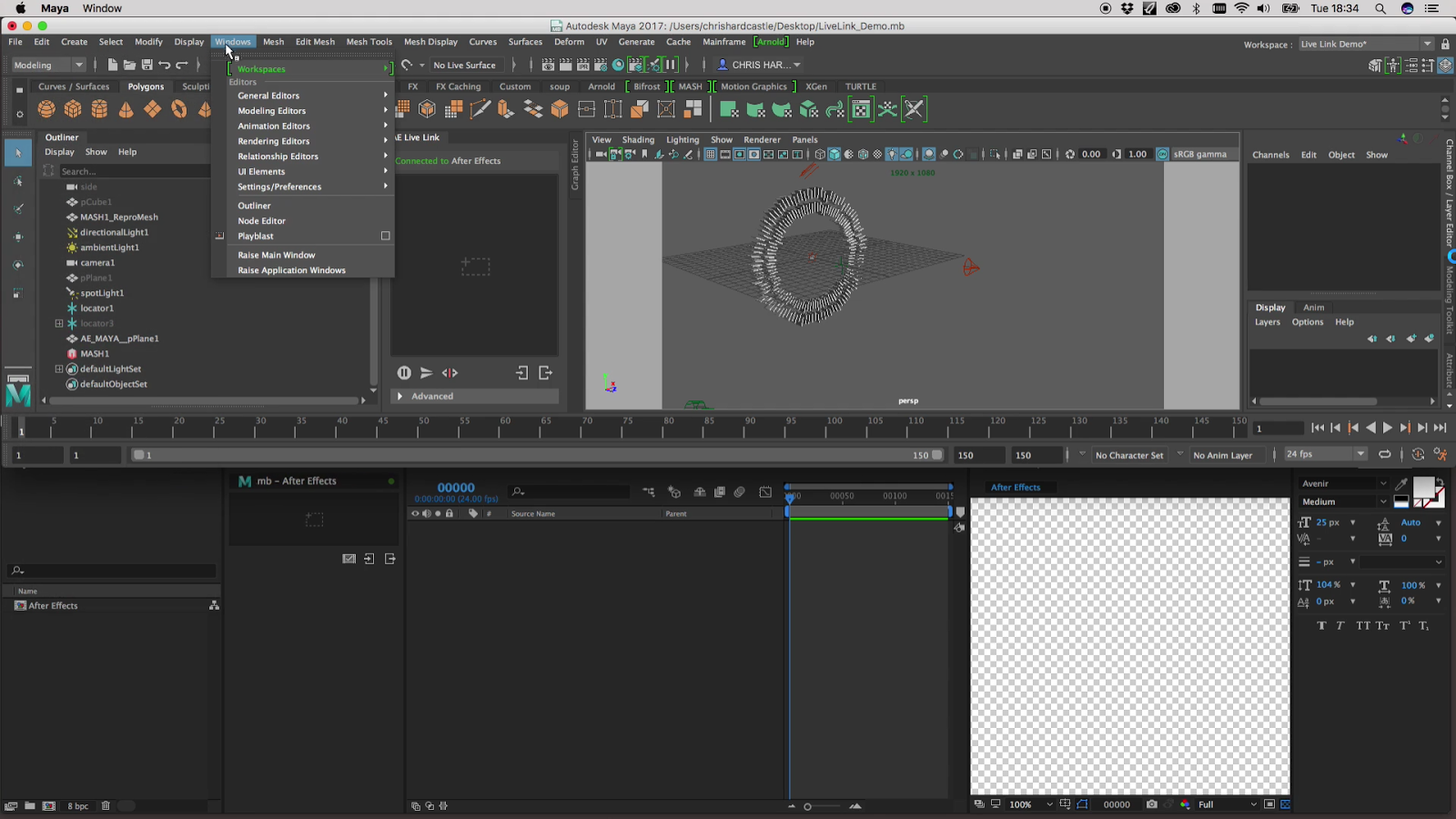Create a polygon cube from the shelf
Screen dimensions: 1456x819
(x=73, y=109)
